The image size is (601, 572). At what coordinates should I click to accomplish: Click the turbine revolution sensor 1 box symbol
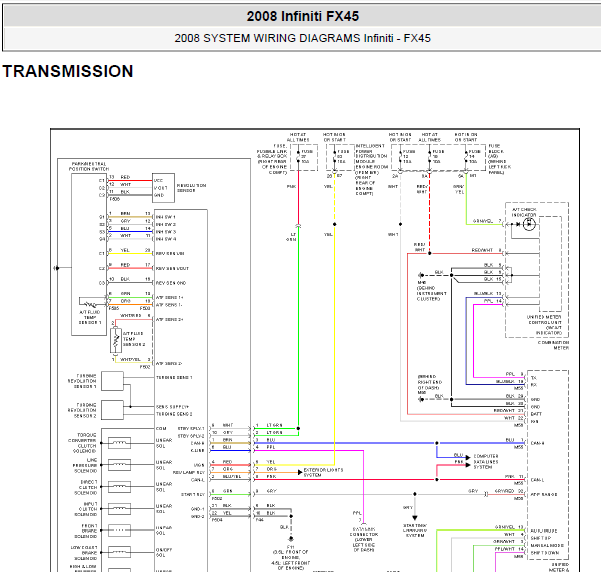[x=112, y=381]
